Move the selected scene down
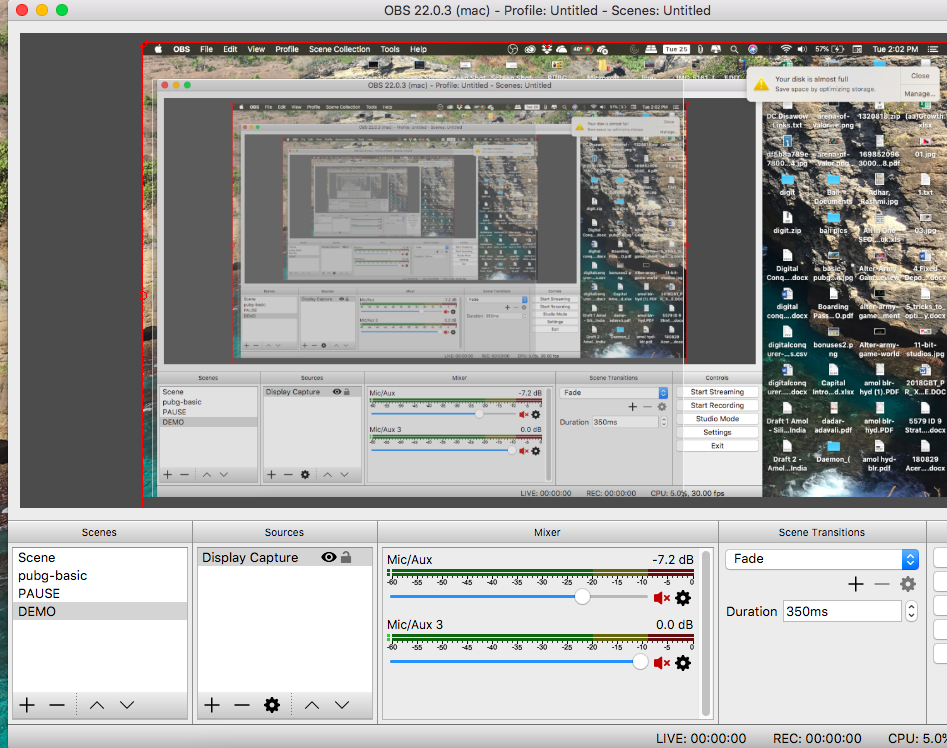 tap(127, 705)
